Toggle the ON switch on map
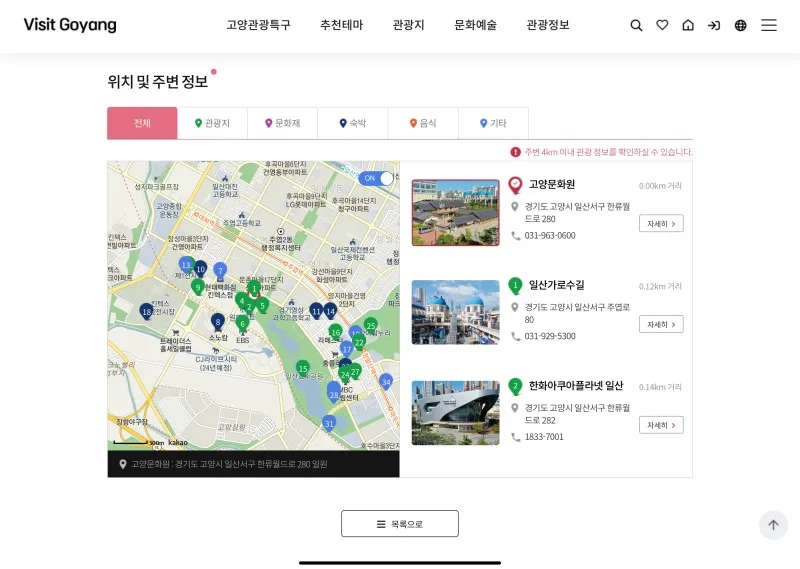Viewport: 800px width, 569px height. point(377,178)
